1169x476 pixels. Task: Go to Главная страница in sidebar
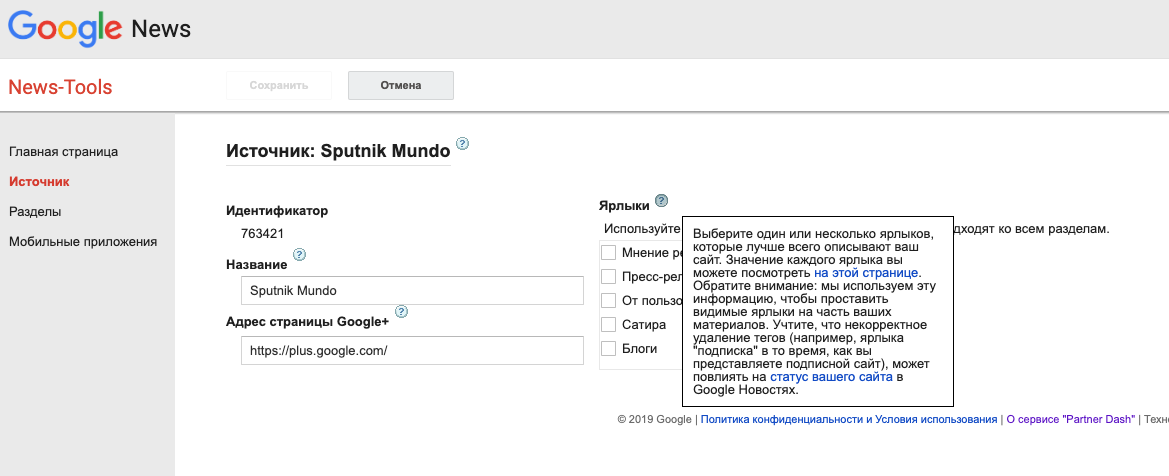coord(64,151)
